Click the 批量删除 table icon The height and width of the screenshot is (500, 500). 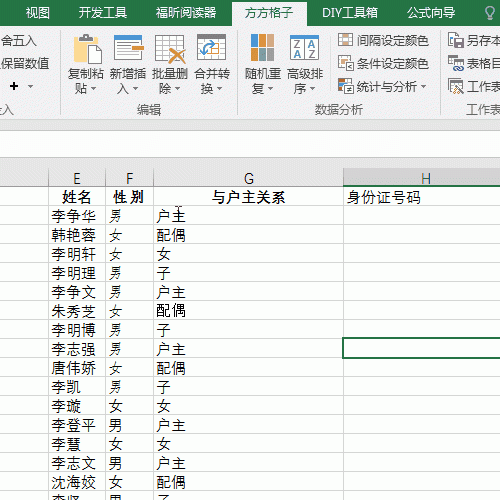(x=170, y=49)
